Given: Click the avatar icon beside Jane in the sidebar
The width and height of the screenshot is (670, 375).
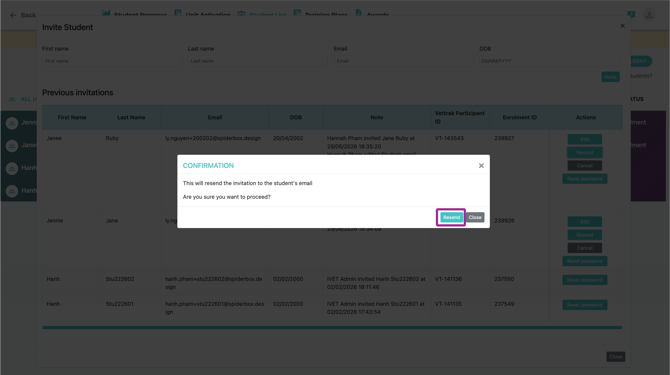Looking at the screenshot, I should pyautogui.click(x=12, y=146).
